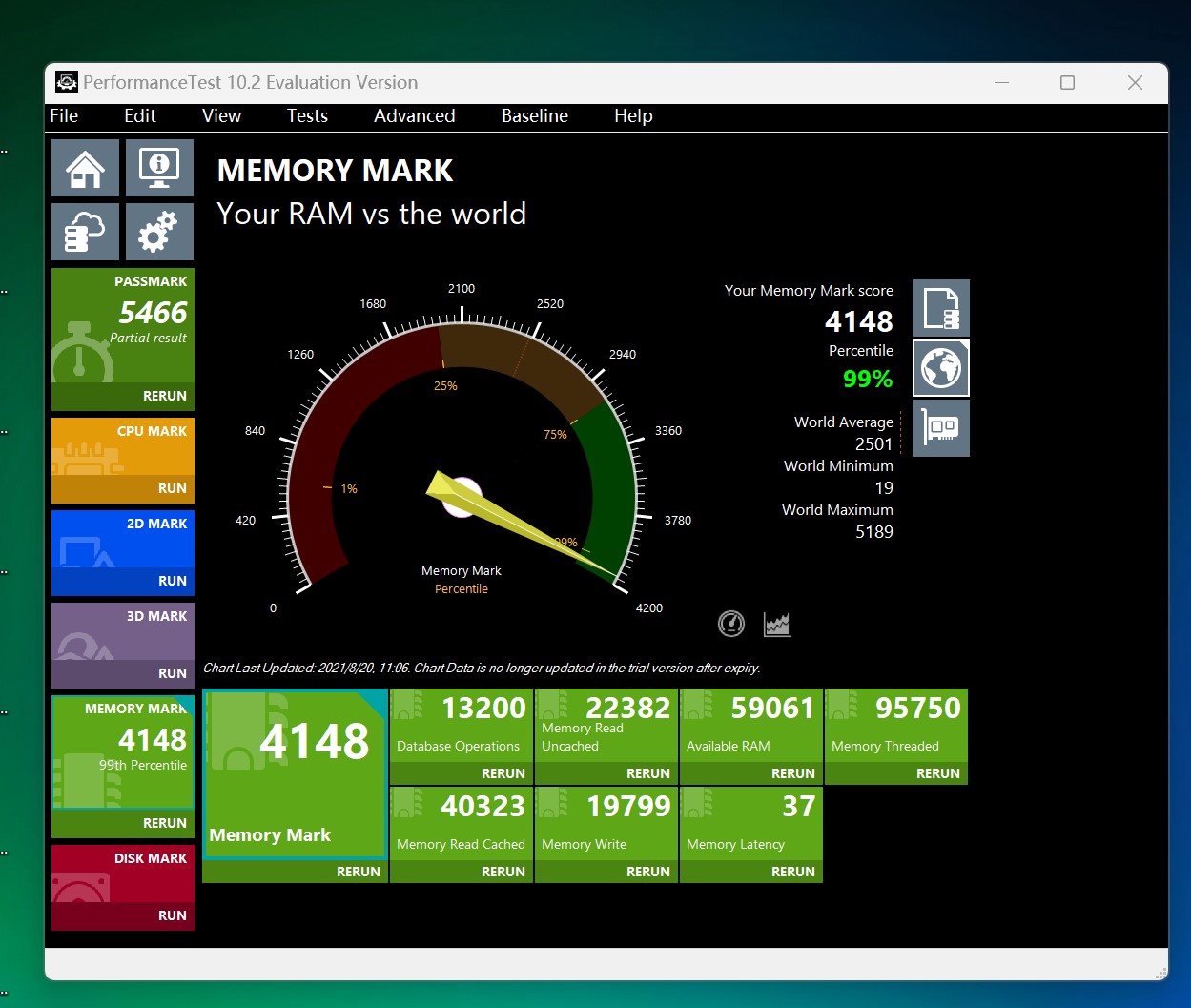1191x1008 pixels.
Task: Open the Baseline menu
Action: [x=534, y=116]
